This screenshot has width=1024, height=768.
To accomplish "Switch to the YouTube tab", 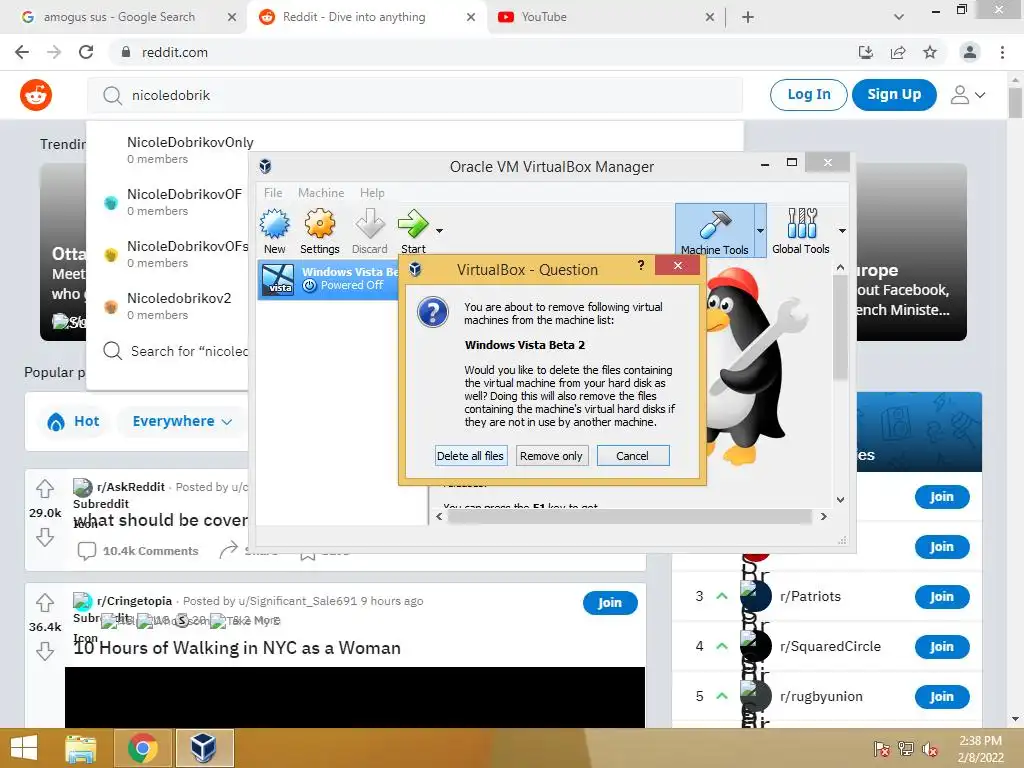I will pos(543,17).
